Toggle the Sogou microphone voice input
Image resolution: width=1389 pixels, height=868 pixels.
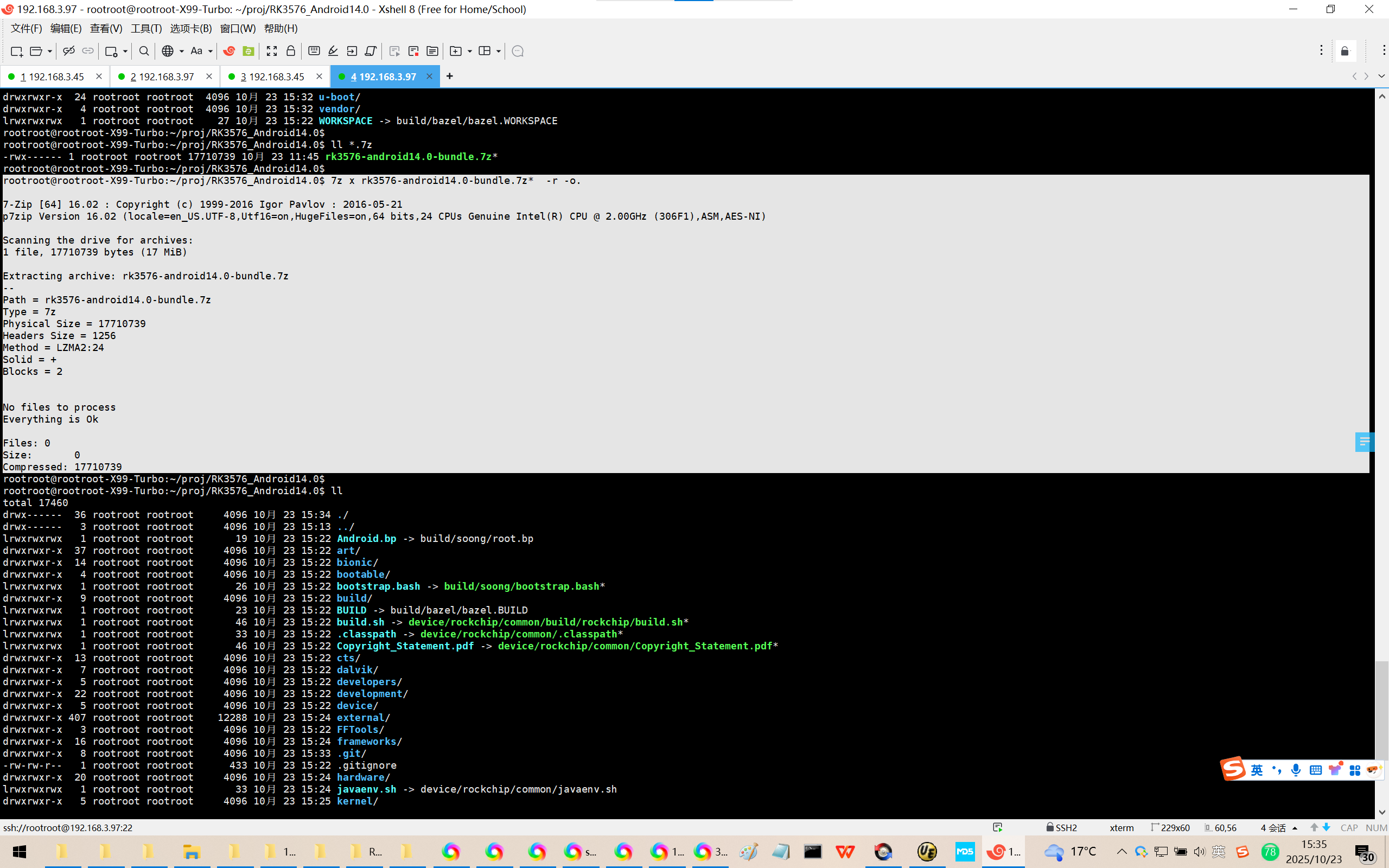point(1296,770)
